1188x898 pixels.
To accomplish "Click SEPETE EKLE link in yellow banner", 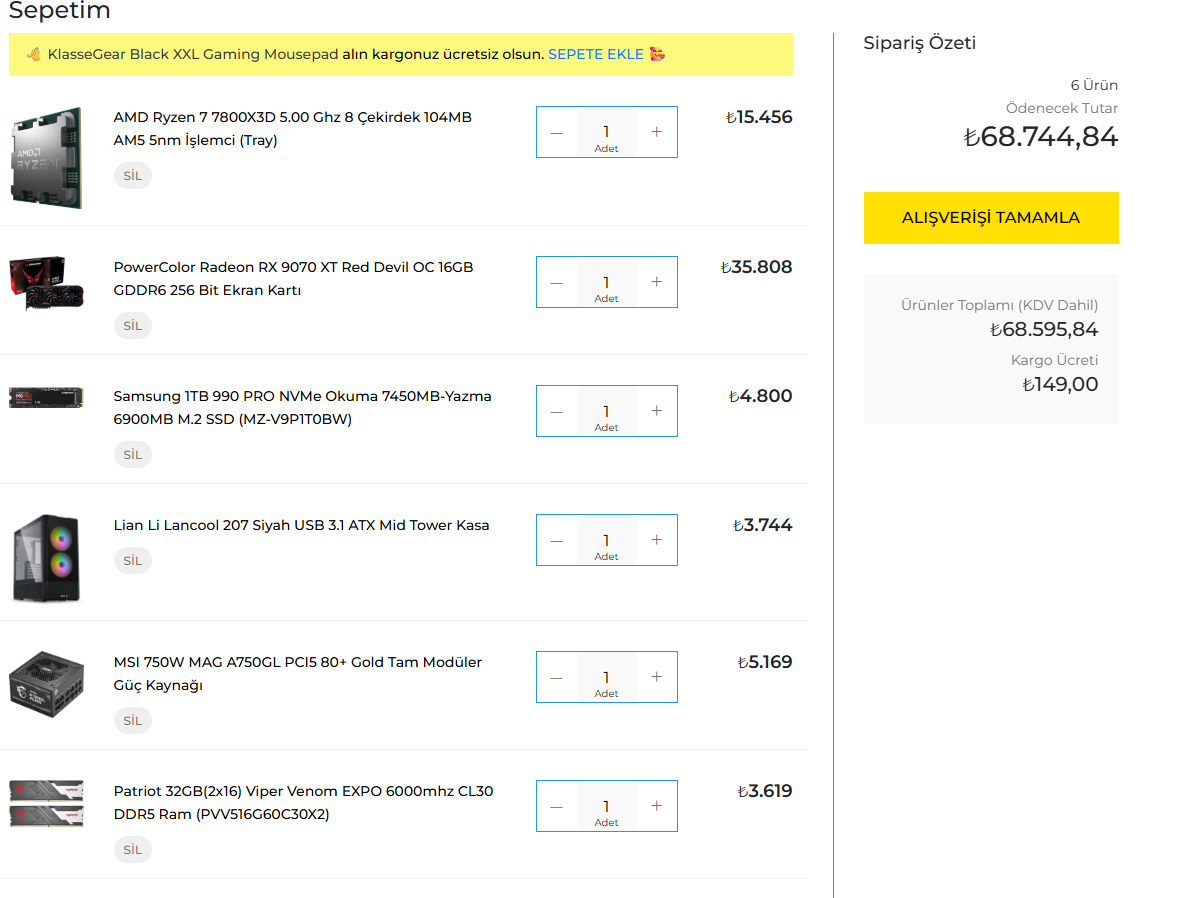I will [x=596, y=54].
